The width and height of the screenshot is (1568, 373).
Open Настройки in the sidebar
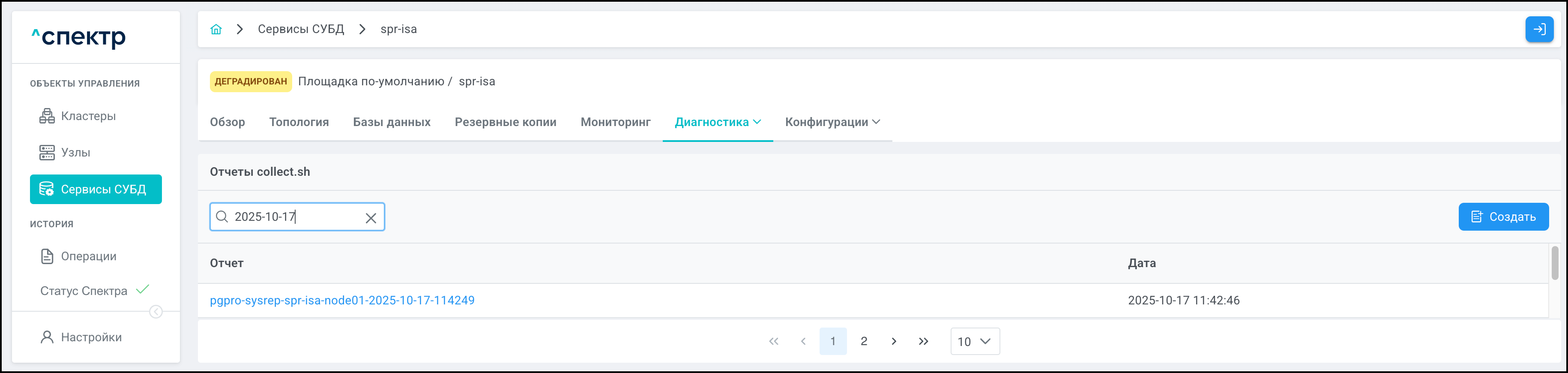click(91, 337)
